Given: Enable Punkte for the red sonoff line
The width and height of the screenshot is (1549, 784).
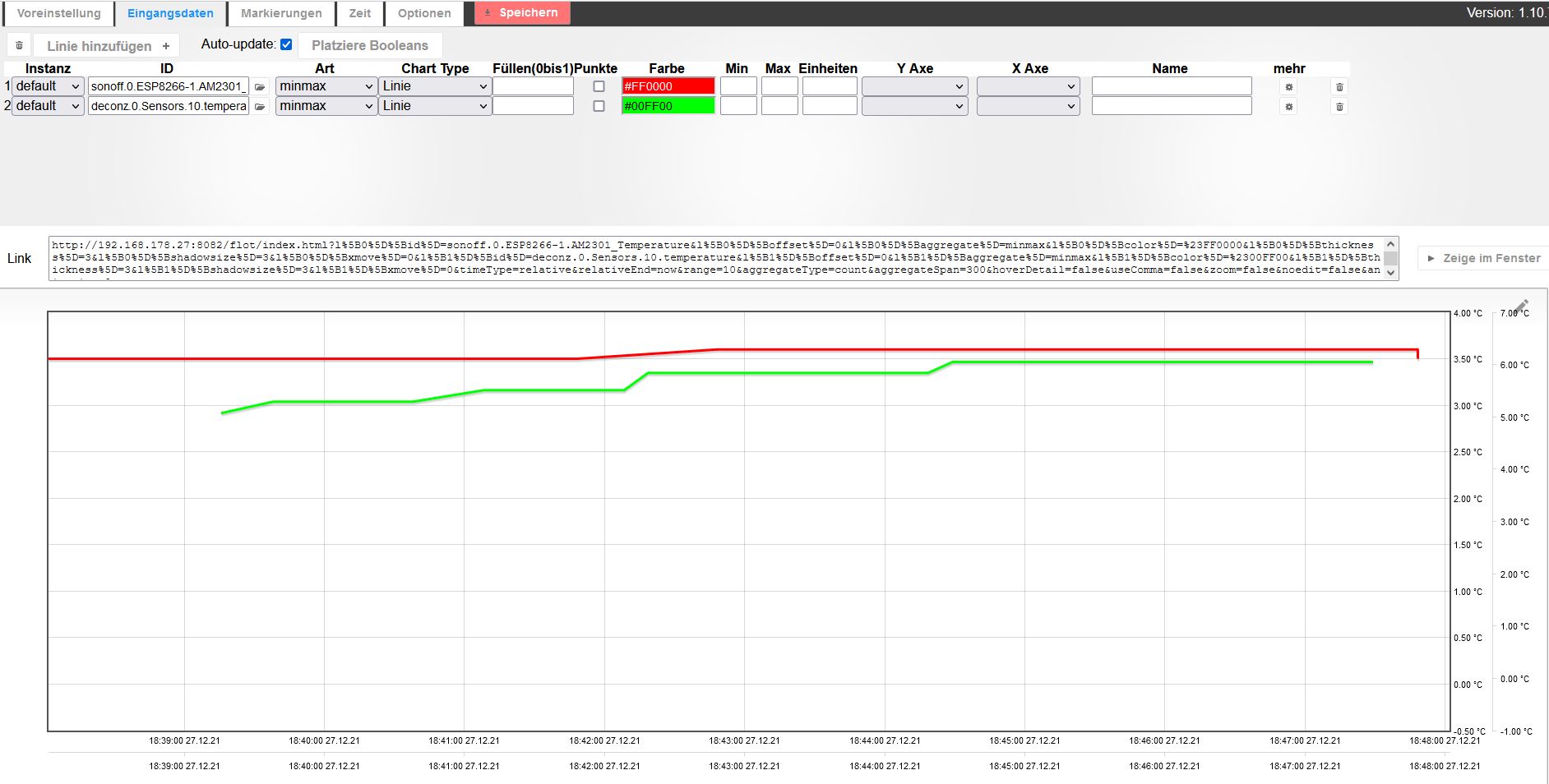Looking at the screenshot, I should (598, 85).
